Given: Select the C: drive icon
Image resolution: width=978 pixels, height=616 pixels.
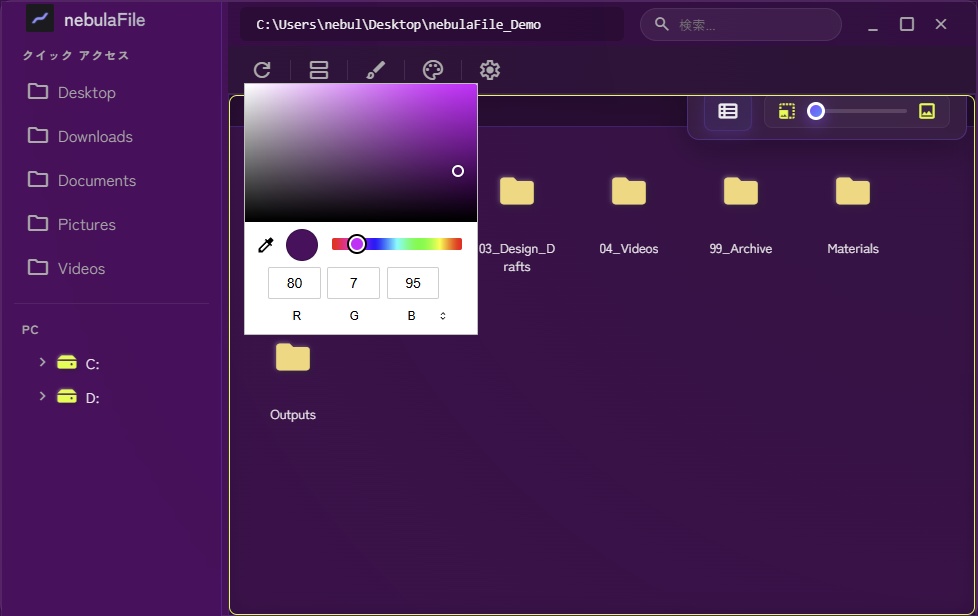Looking at the screenshot, I should pyautogui.click(x=67, y=362).
